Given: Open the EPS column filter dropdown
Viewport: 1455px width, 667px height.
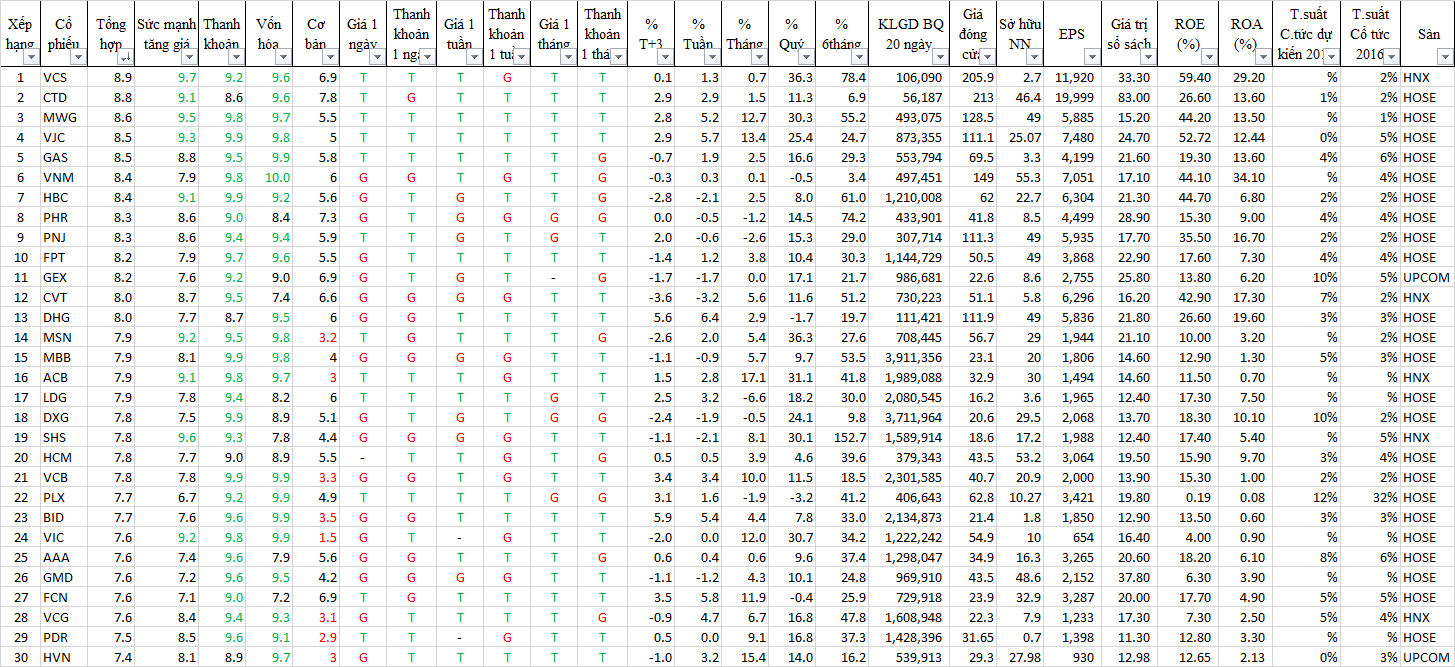Looking at the screenshot, I should [x=1093, y=58].
